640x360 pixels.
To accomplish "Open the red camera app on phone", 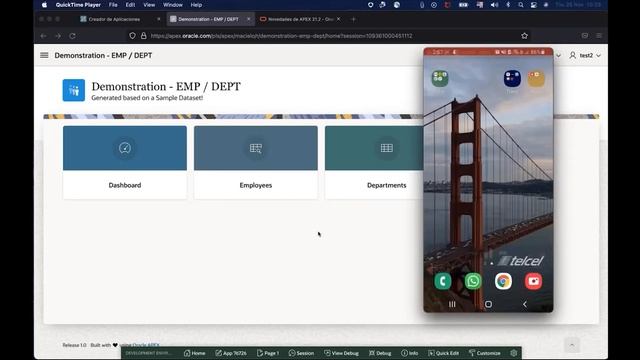I will (533, 281).
